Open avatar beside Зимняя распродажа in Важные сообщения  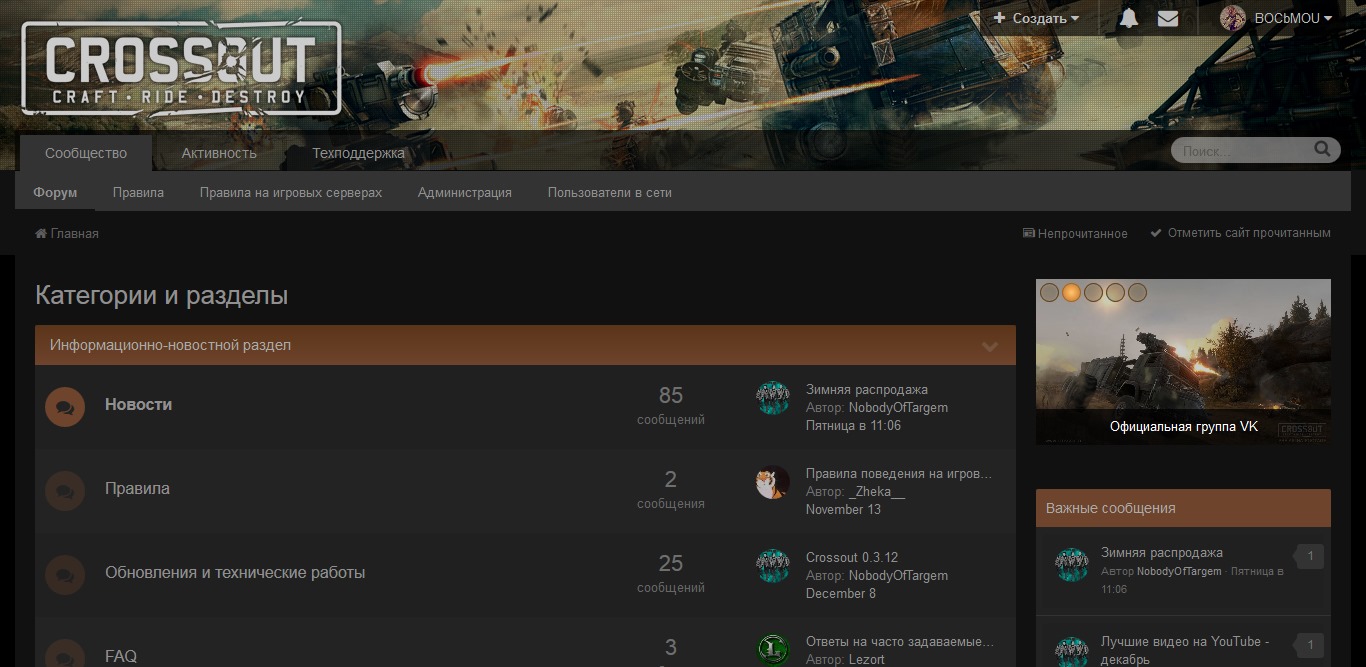click(x=1072, y=565)
